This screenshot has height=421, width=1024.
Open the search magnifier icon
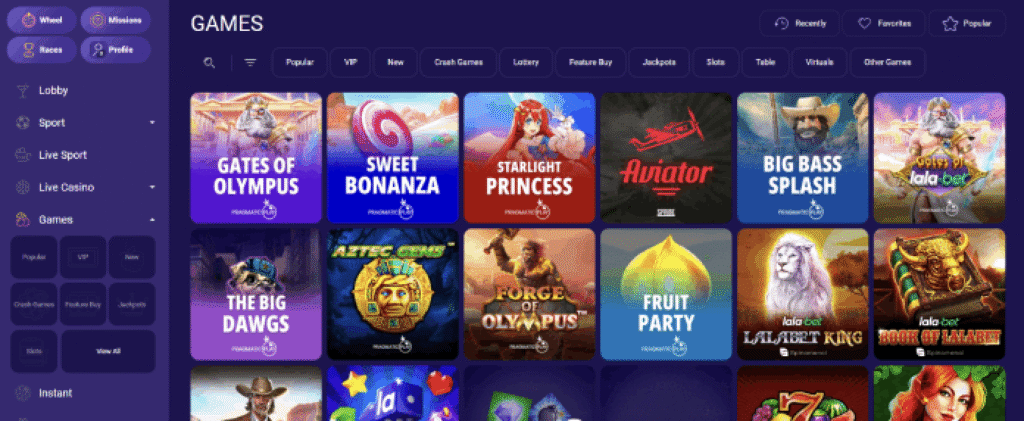pos(209,63)
